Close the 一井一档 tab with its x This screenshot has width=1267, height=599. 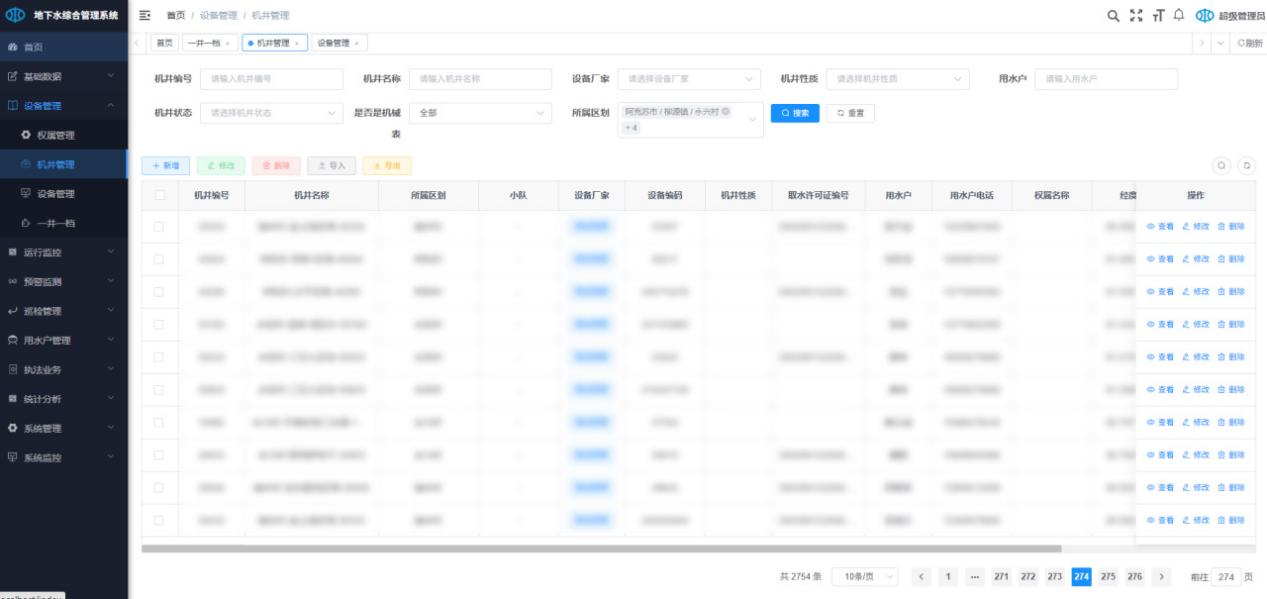pyautogui.click(x=226, y=43)
